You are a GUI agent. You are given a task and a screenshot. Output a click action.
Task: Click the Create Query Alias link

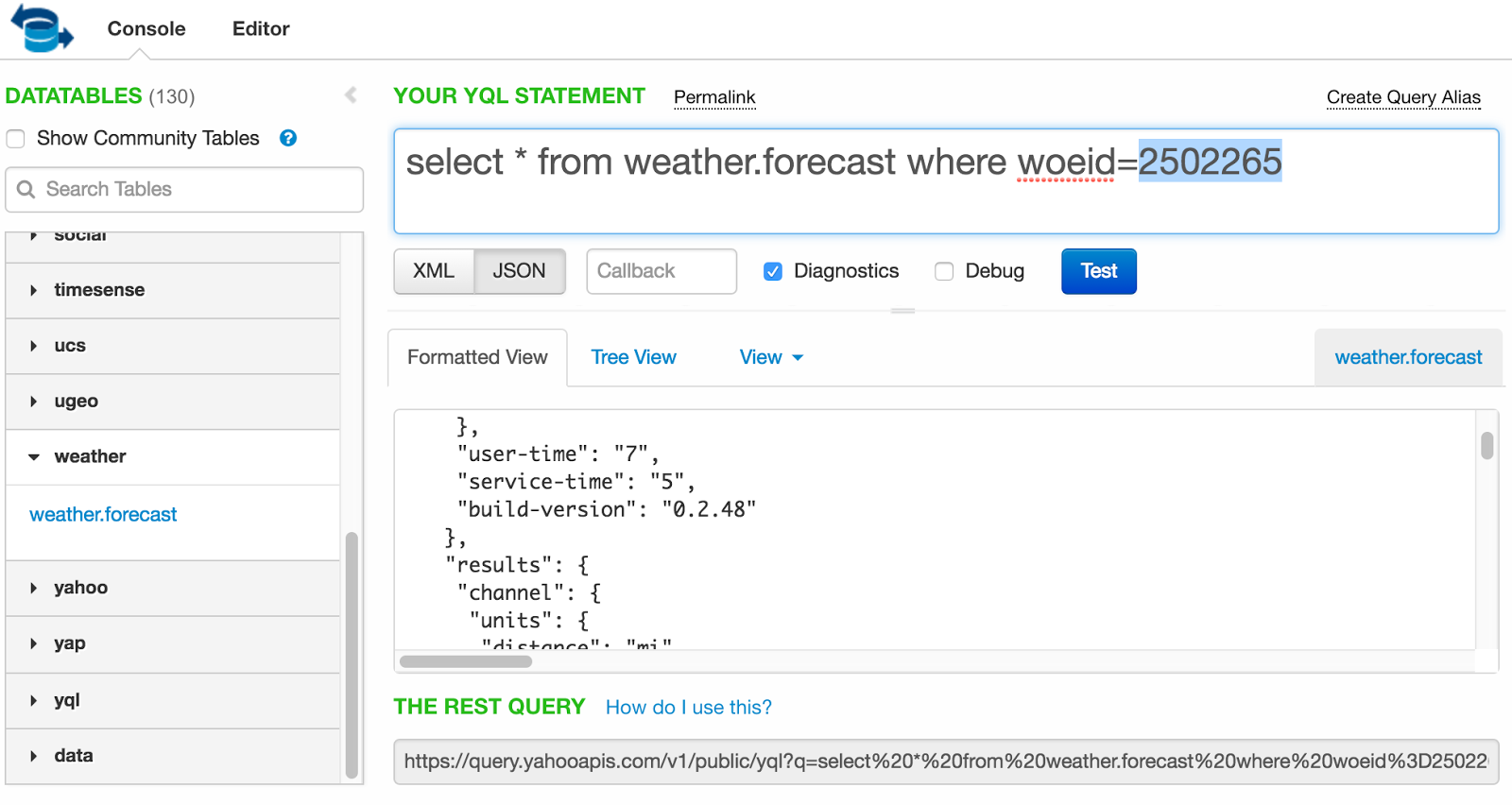pos(1403,97)
